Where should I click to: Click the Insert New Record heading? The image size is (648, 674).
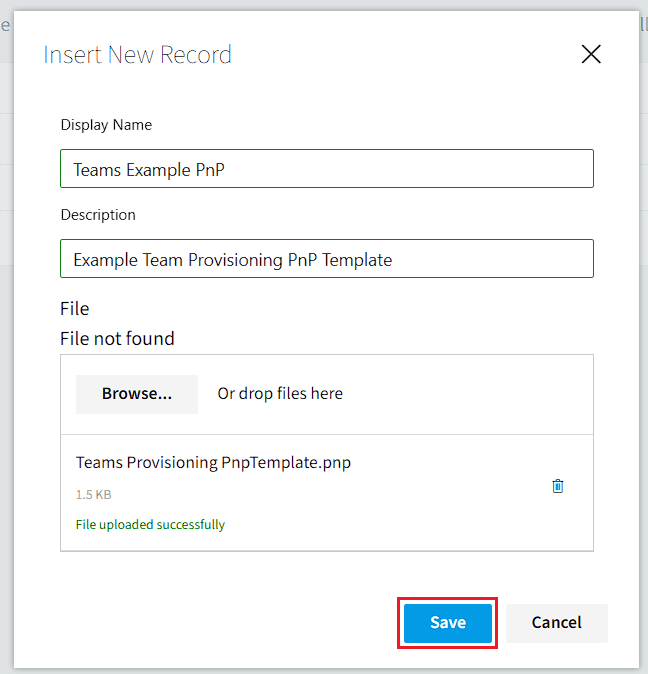pos(137,55)
